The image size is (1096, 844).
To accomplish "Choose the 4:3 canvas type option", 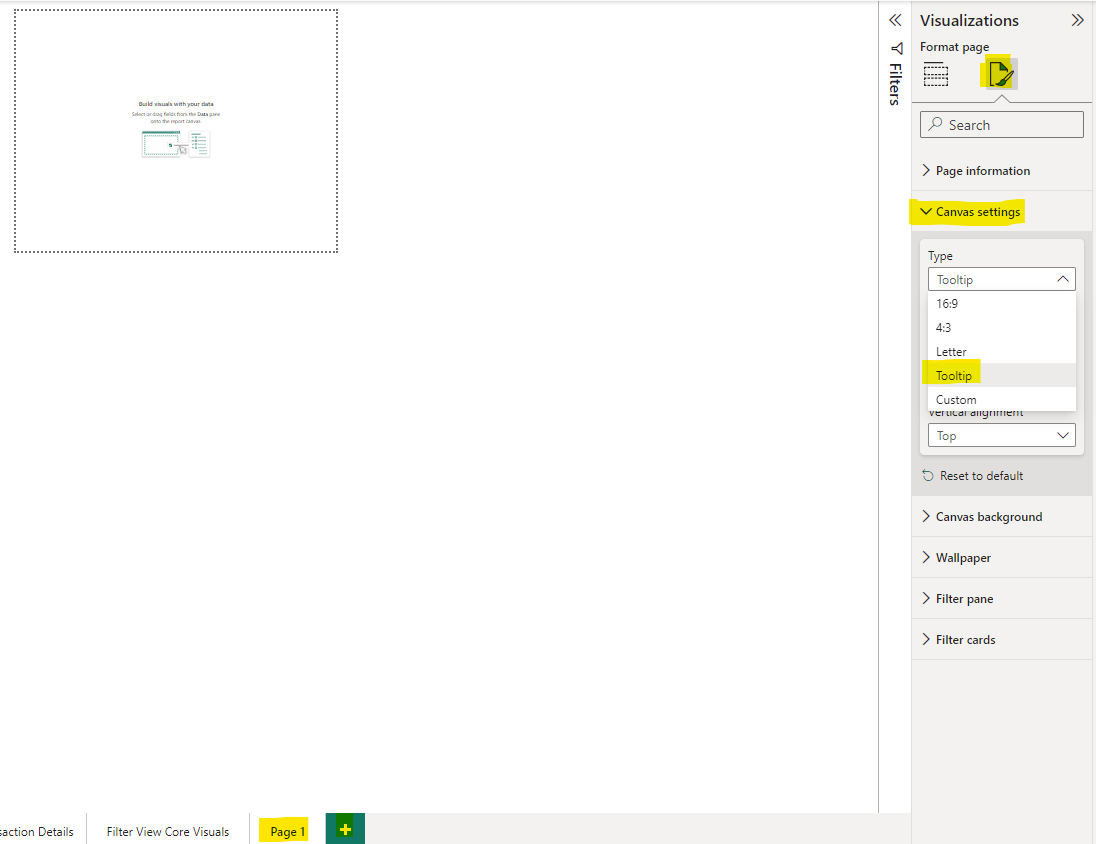I will pyautogui.click(x=1002, y=327).
